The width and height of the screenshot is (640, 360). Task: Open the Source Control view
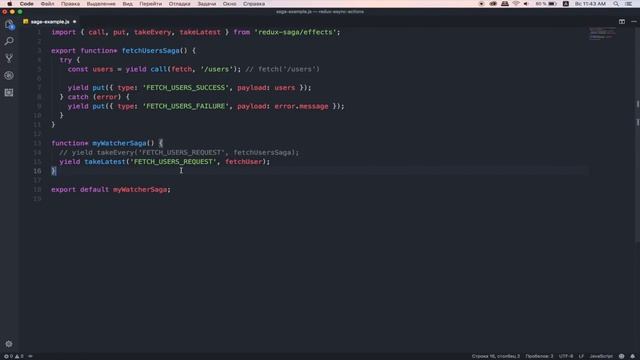pyautogui.click(x=9, y=58)
